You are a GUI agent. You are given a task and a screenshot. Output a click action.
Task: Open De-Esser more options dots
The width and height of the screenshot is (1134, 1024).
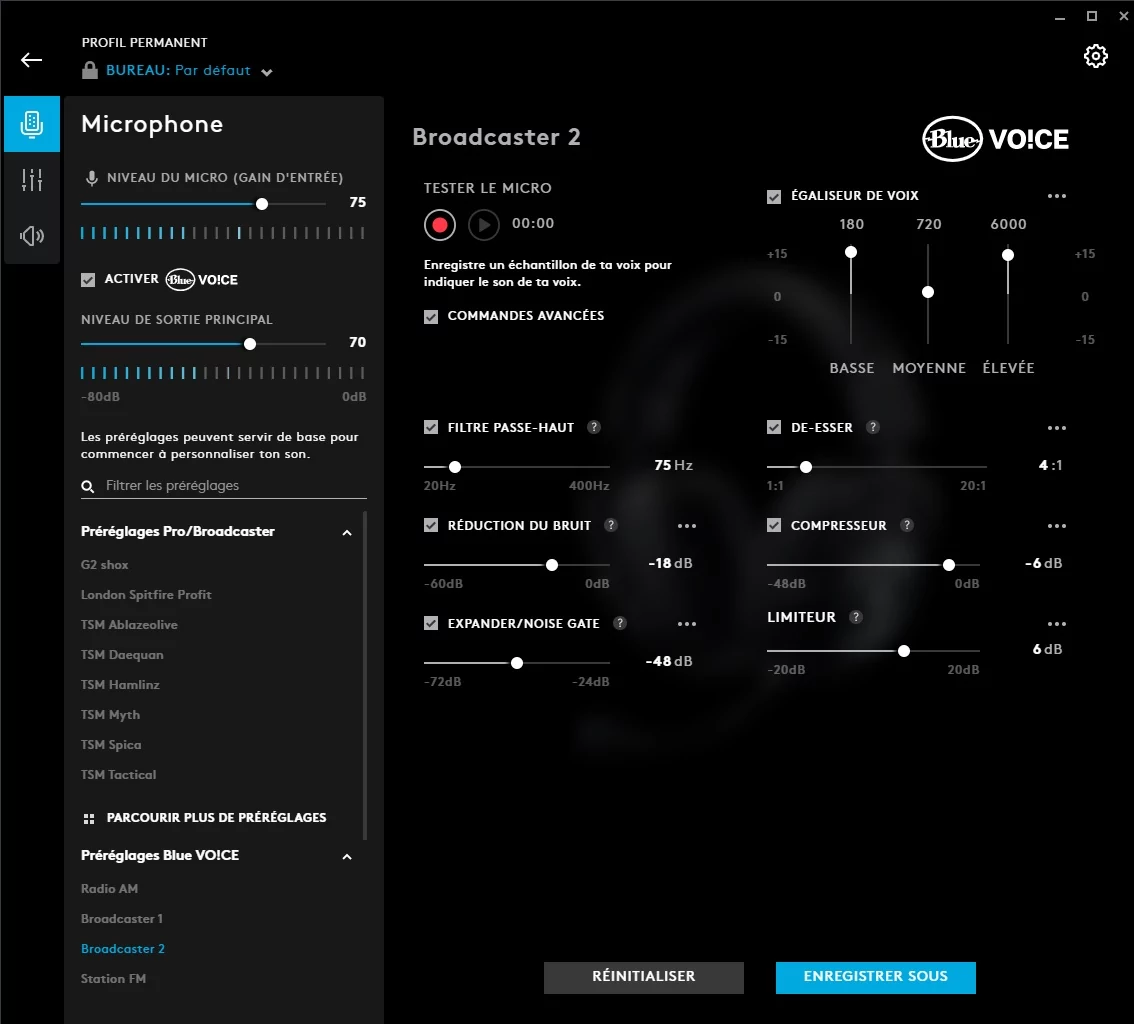pos(1057,428)
